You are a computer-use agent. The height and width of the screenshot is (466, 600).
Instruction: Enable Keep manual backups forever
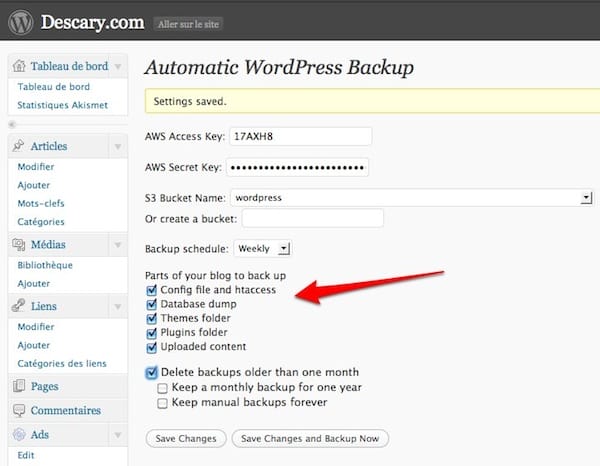click(163, 402)
